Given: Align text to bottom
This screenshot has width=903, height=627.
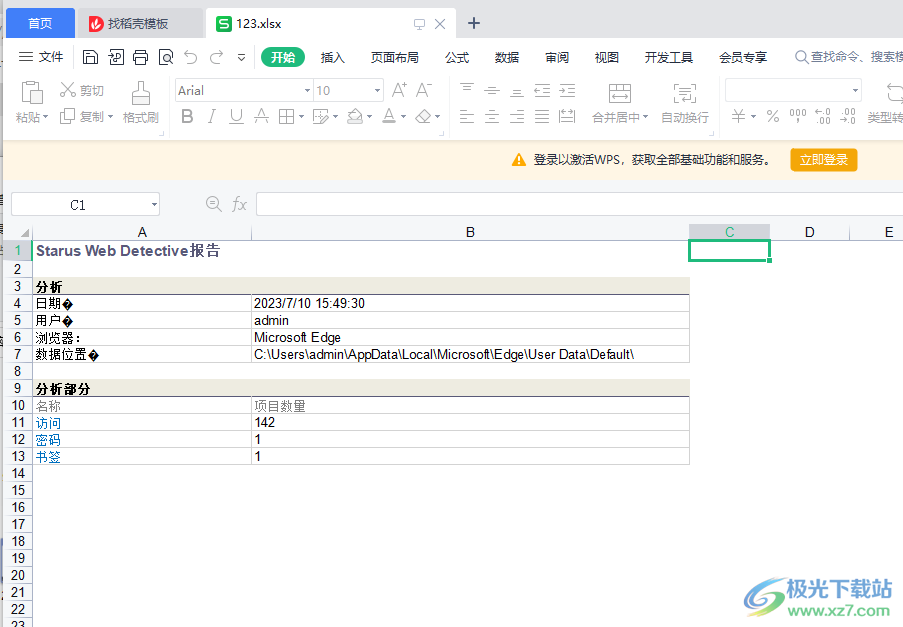Looking at the screenshot, I should pos(517,91).
